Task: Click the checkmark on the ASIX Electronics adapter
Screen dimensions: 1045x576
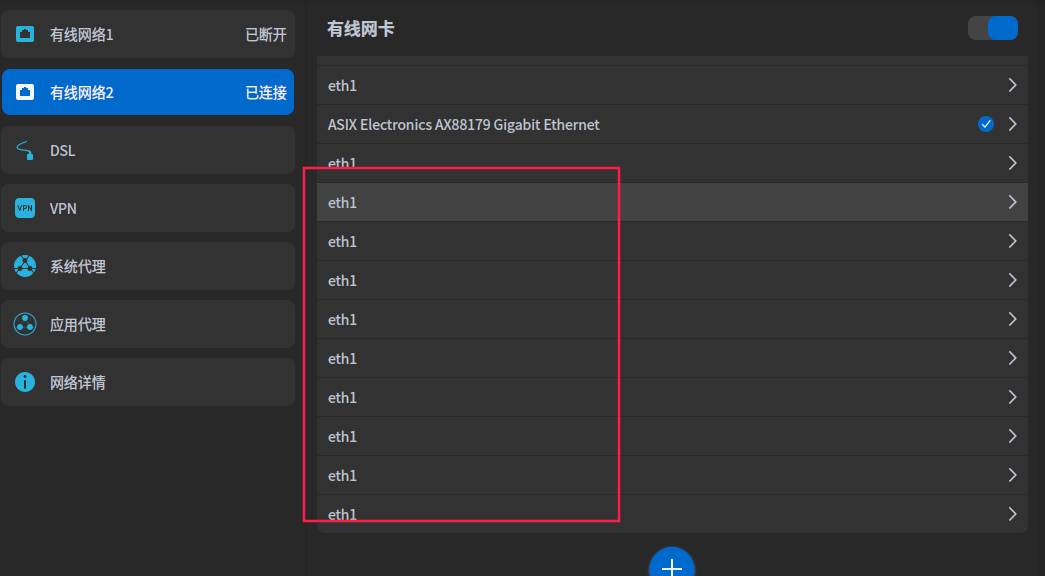Action: [986, 124]
